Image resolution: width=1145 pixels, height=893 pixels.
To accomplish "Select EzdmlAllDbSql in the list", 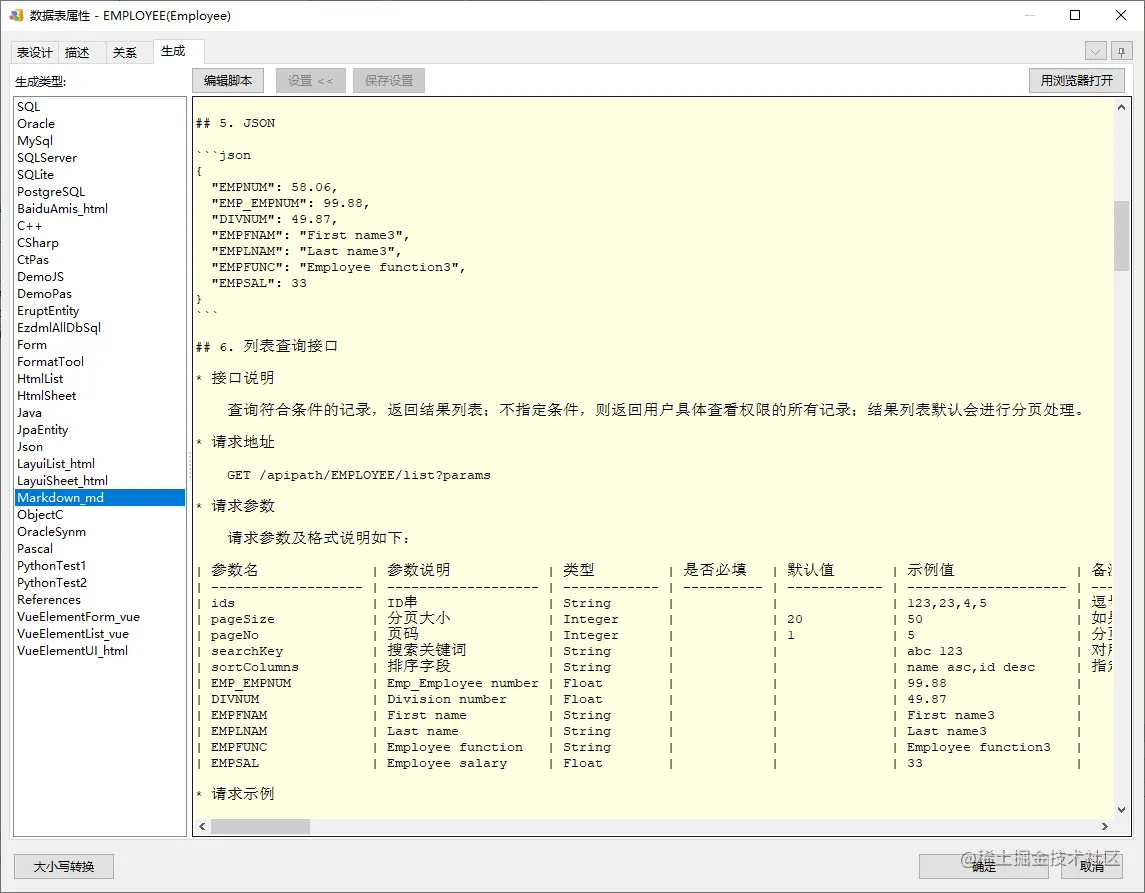I will tap(100, 327).
